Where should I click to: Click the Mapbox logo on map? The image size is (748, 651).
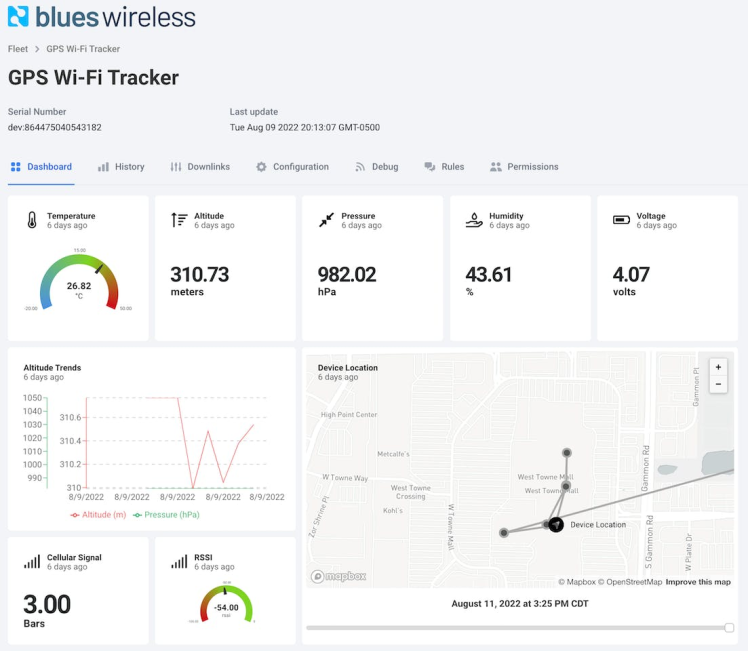[x=339, y=576]
